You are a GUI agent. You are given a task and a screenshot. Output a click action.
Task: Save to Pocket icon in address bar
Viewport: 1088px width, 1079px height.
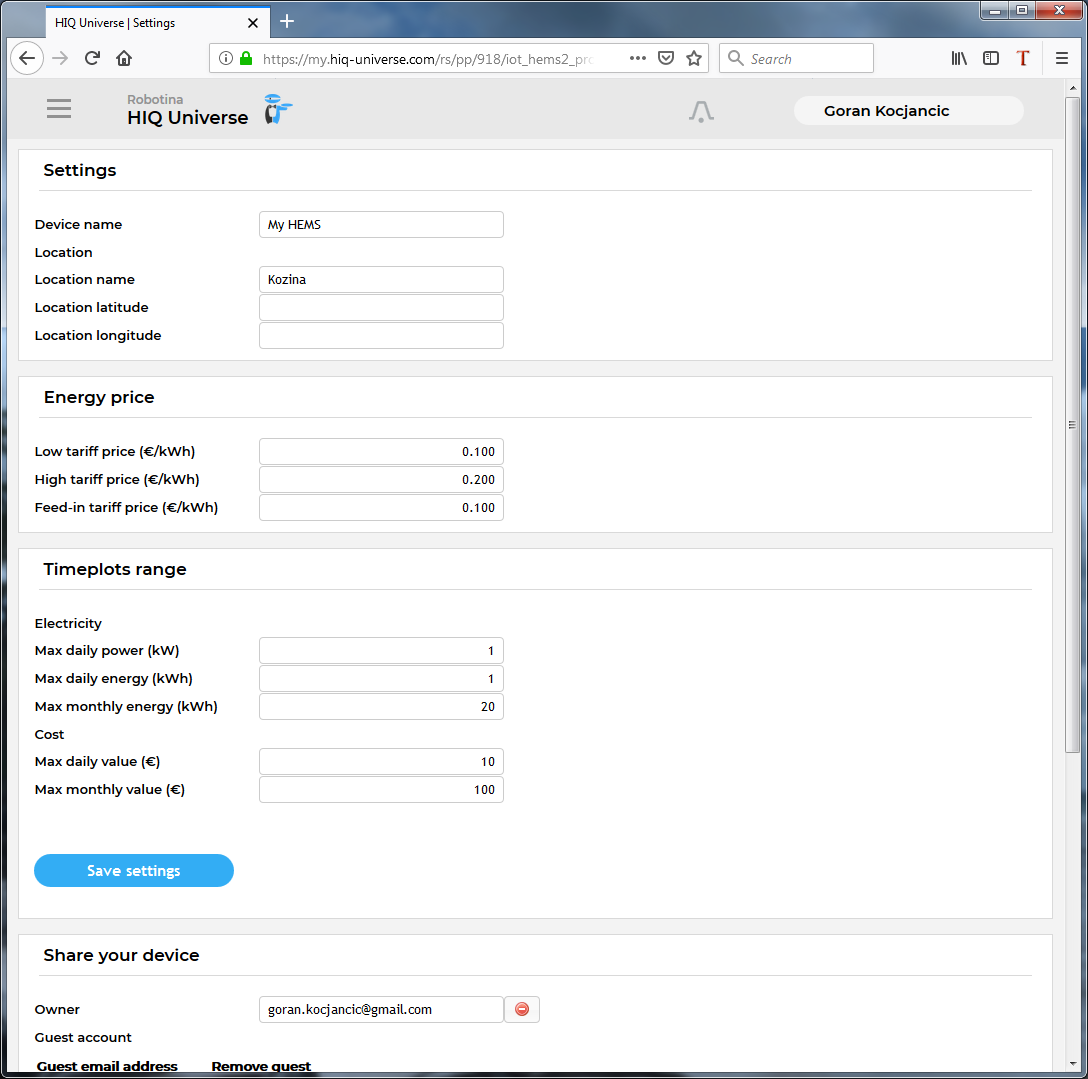(x=666, y=59)
